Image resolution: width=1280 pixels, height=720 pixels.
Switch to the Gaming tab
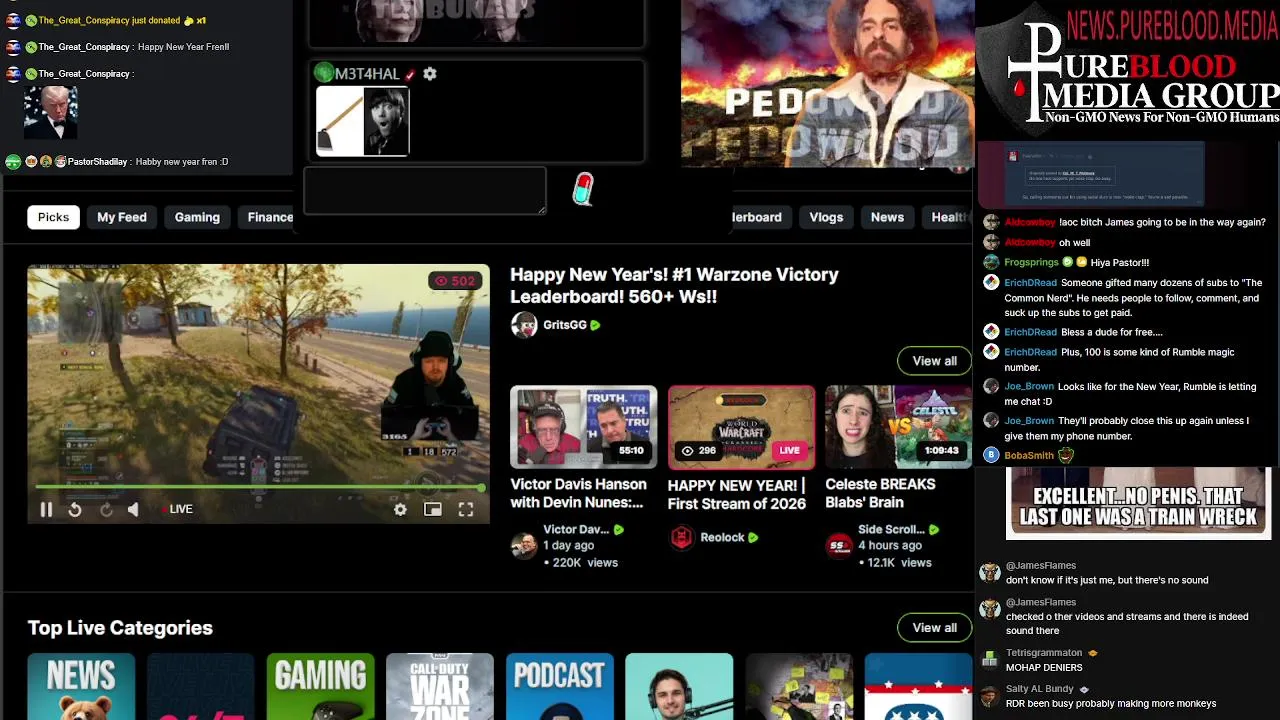(197, 217)
